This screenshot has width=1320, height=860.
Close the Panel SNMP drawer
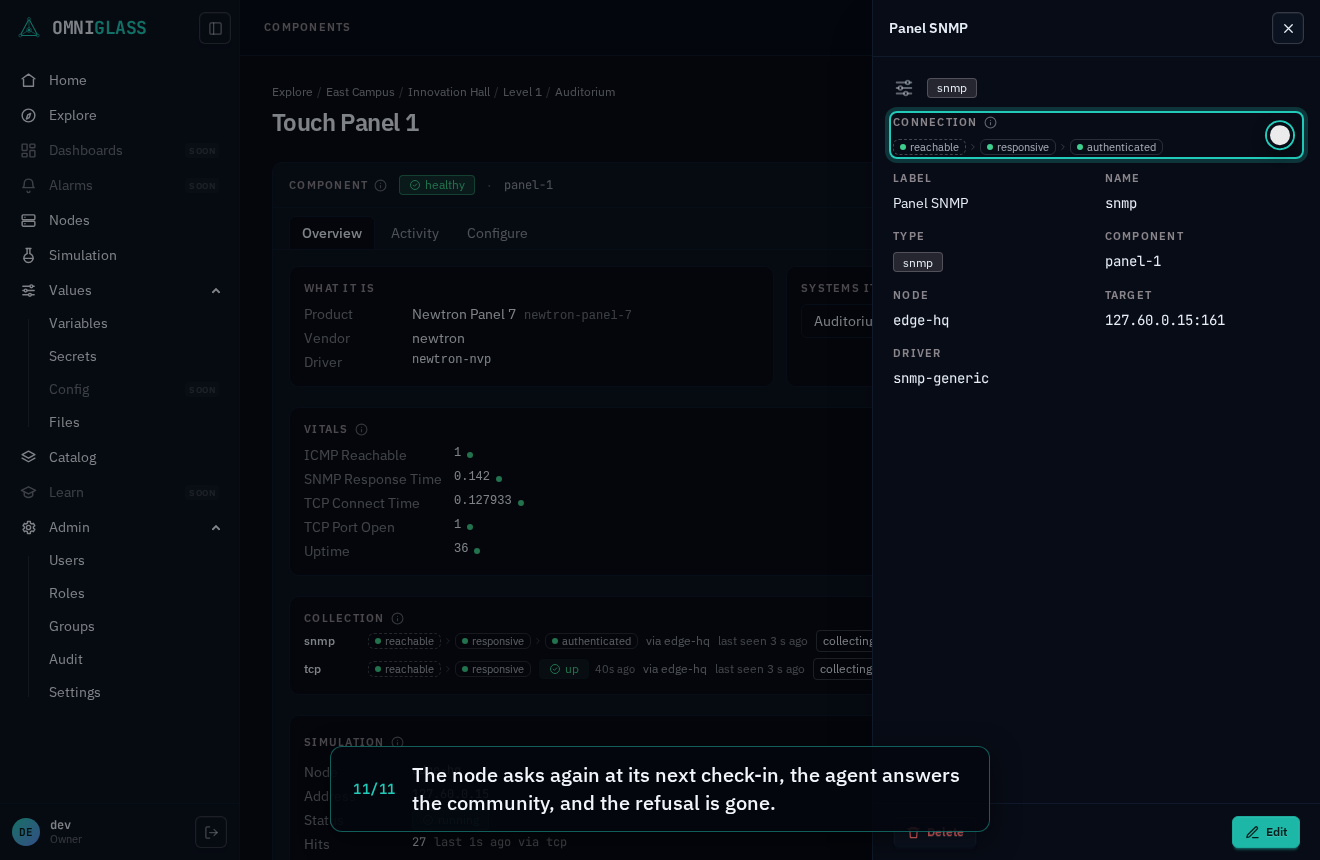1288,28
